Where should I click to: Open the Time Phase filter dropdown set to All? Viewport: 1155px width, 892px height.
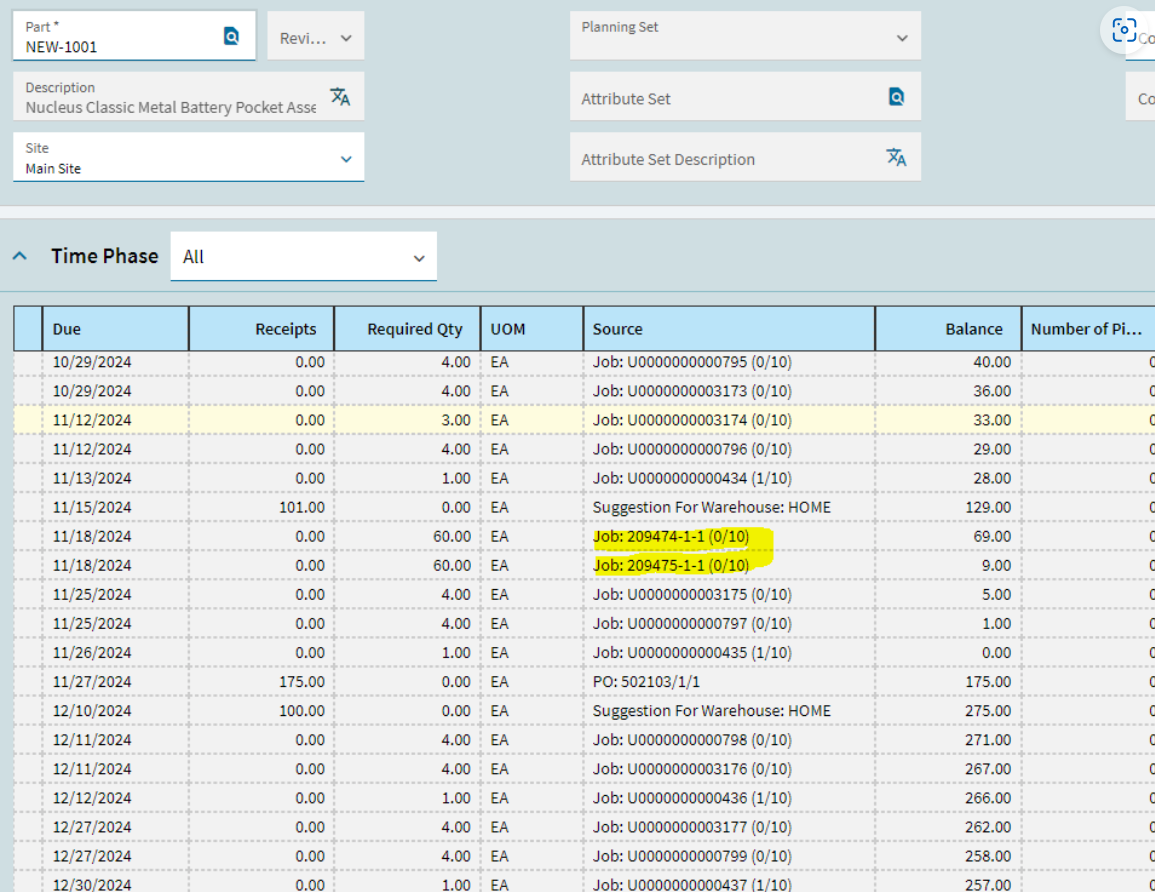click(x=303, y=256)
